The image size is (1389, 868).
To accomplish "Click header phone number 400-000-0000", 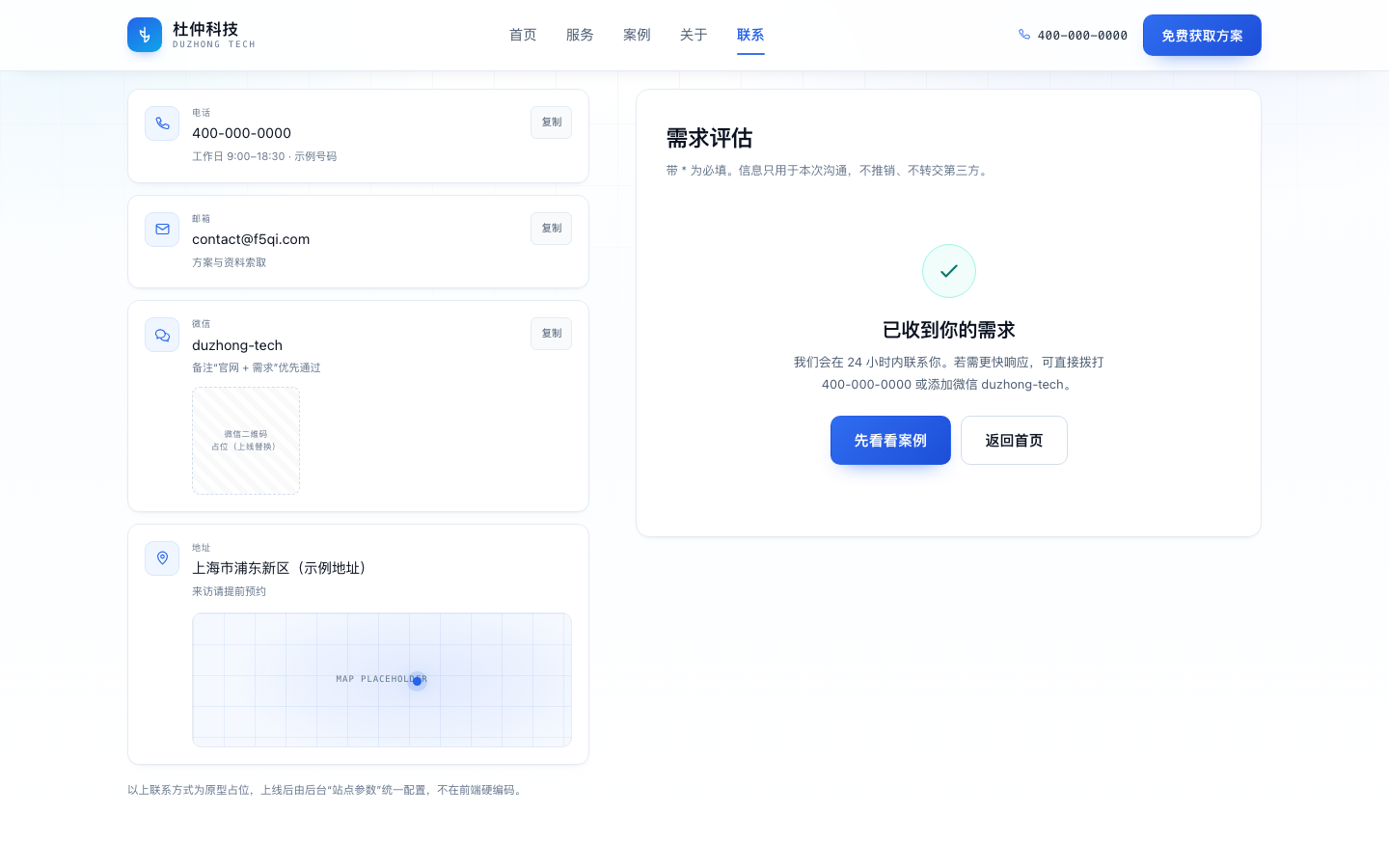I will 1082,36.
